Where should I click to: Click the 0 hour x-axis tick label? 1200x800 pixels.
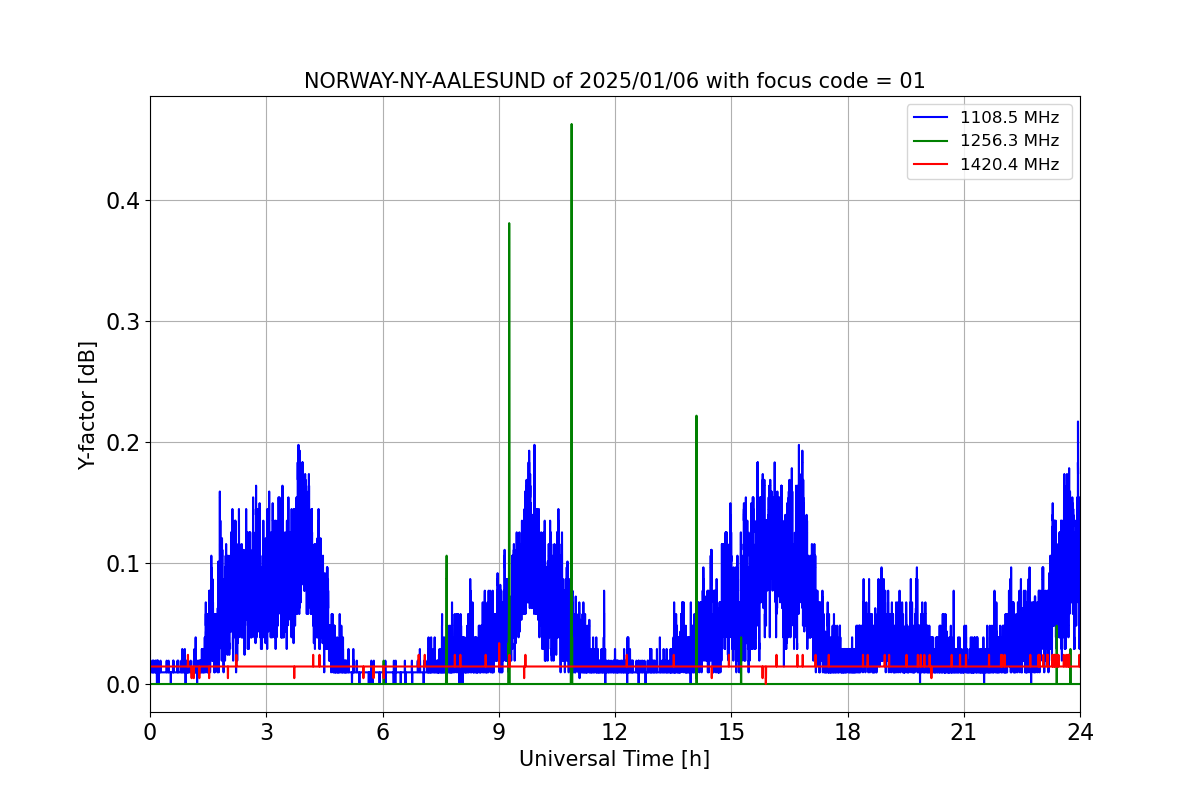click(x=150, y=732)
